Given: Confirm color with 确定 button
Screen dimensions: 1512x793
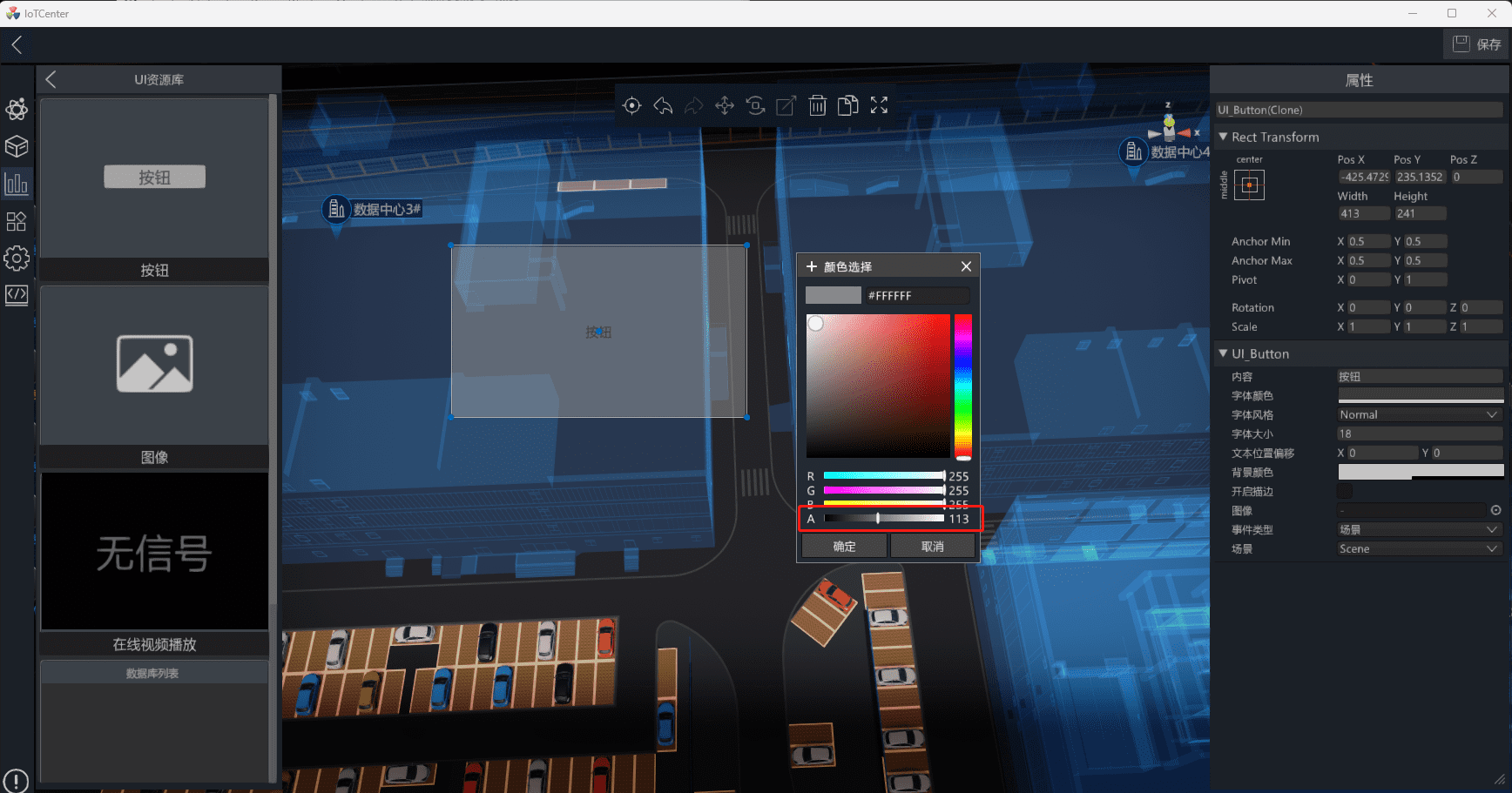Looking at the screenshot, I should 844,547.
